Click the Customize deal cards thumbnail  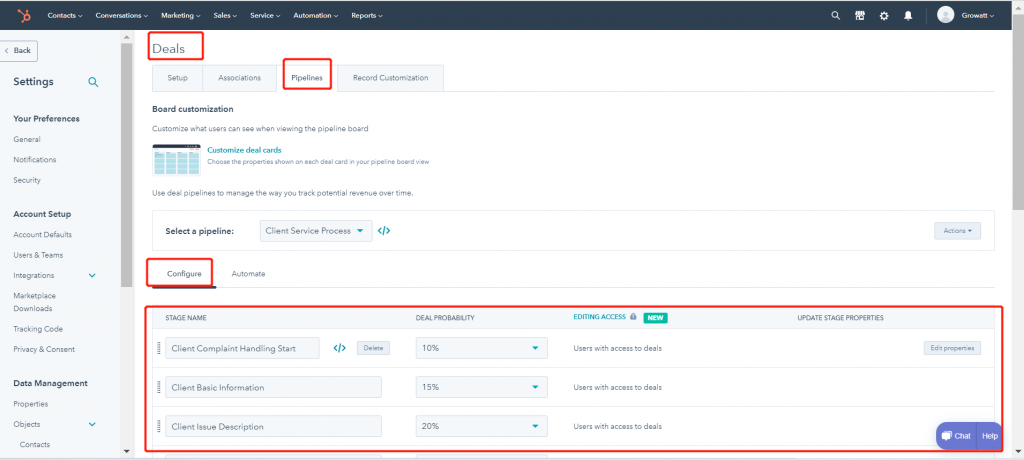click(176, 160)
